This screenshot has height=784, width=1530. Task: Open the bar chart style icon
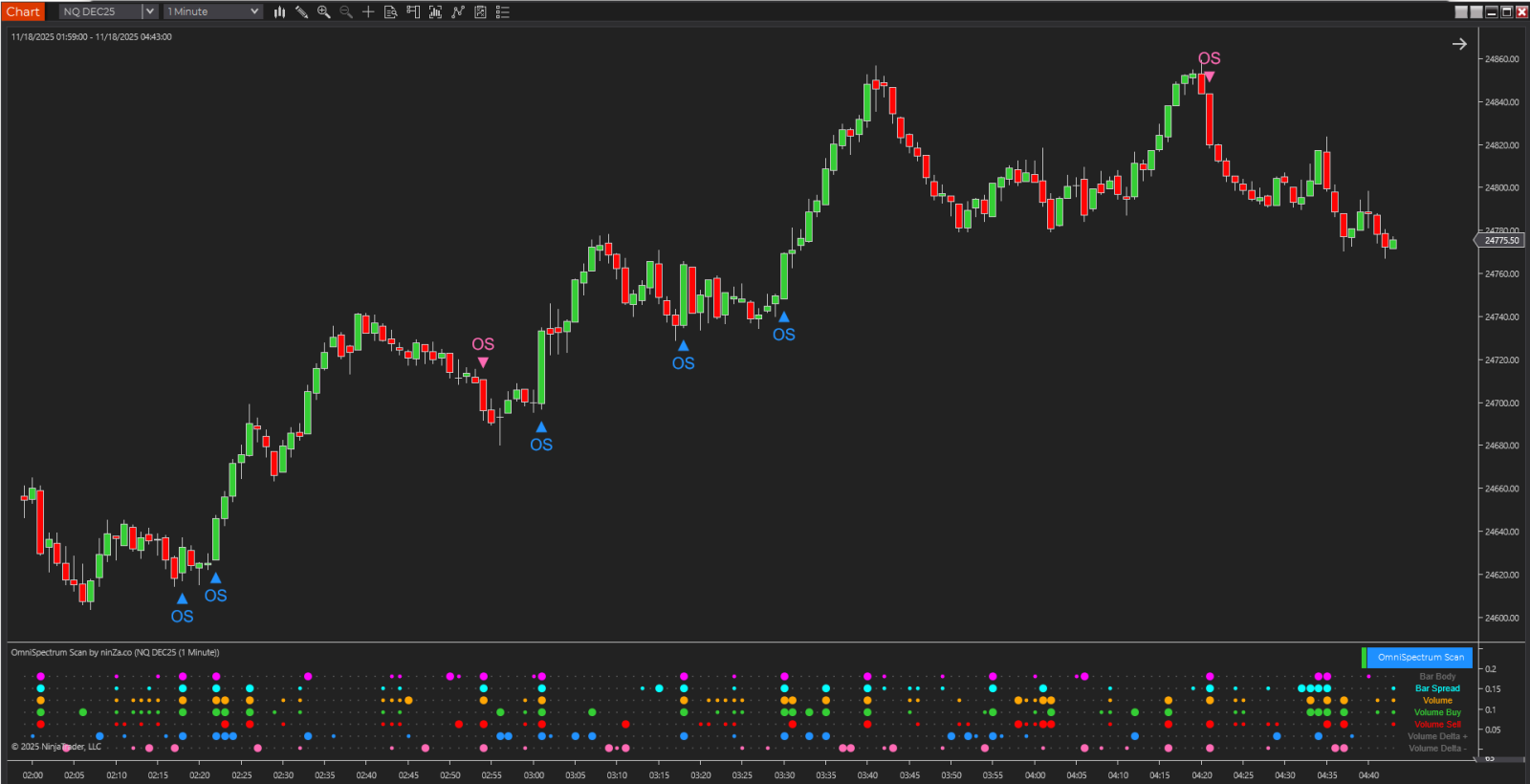click(x=279, y=11)
